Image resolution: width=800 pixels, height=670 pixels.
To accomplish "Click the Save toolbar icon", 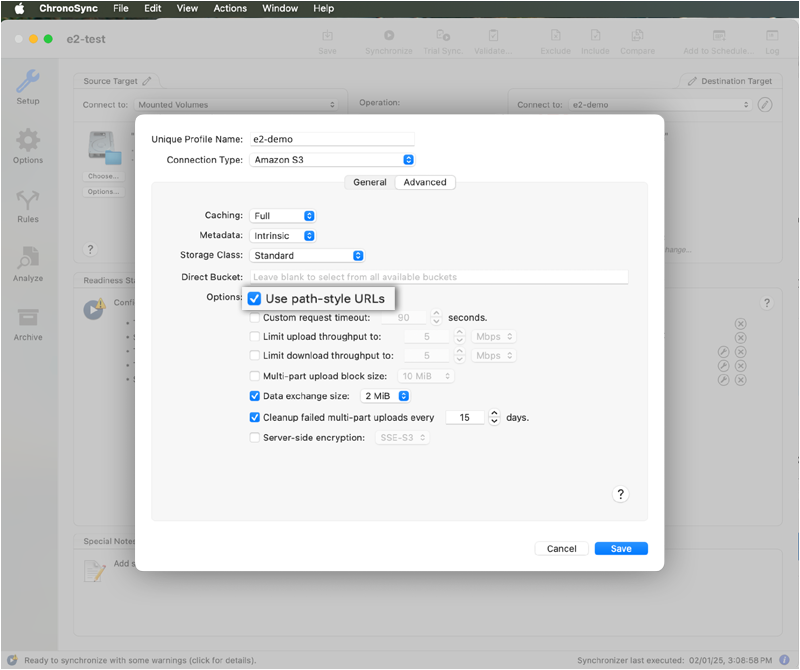I will point(327,36).
